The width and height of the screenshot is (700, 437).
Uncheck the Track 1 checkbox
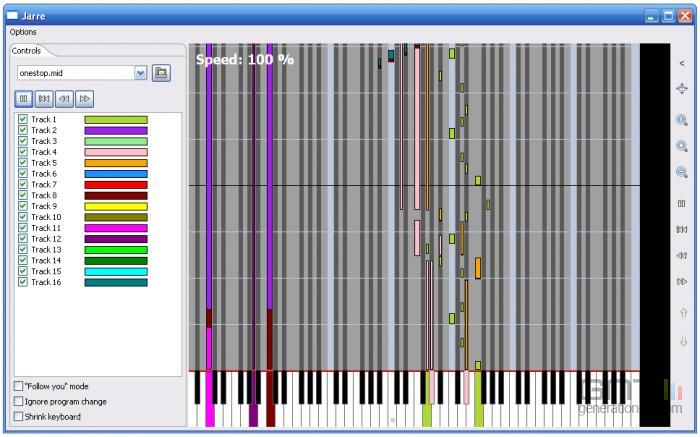pyautogui.click(x=23, y=119)
